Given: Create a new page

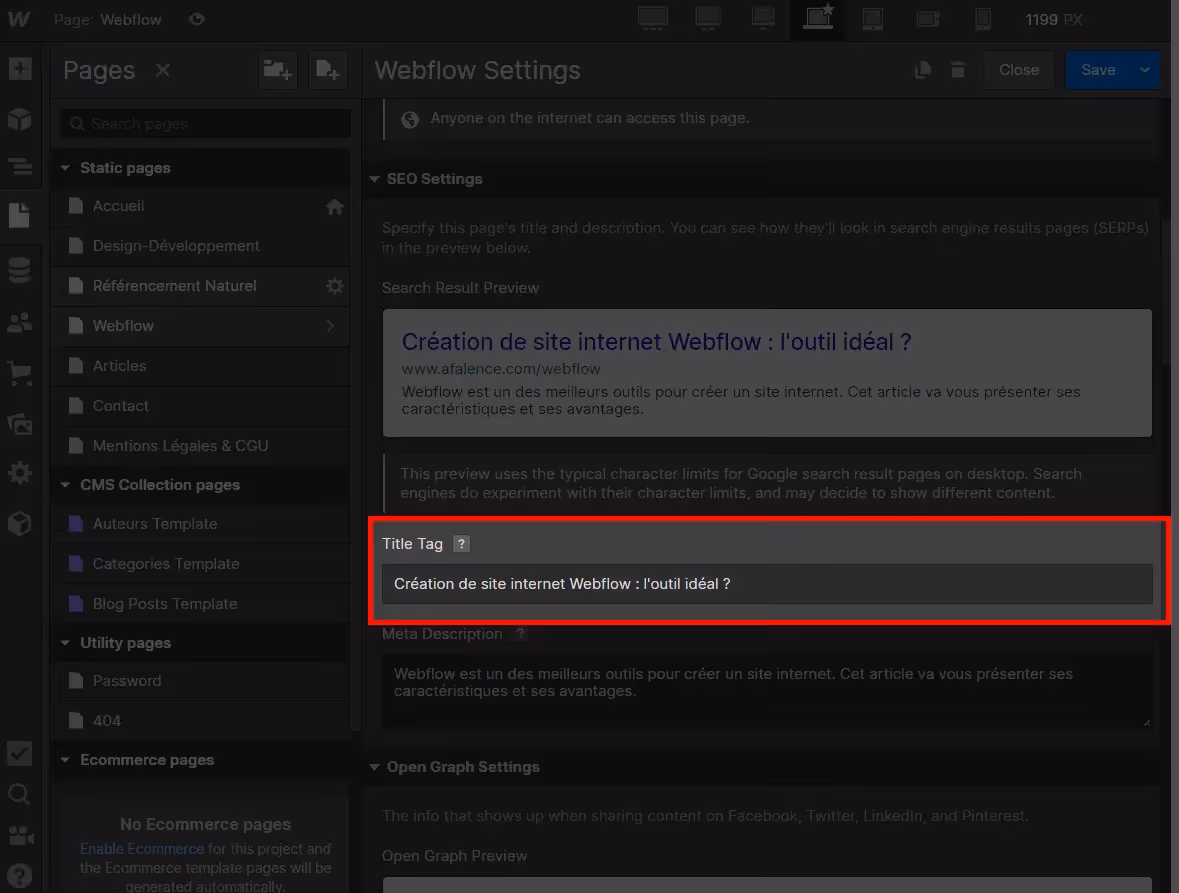Looking at the screenshot, I should point(327,70).
